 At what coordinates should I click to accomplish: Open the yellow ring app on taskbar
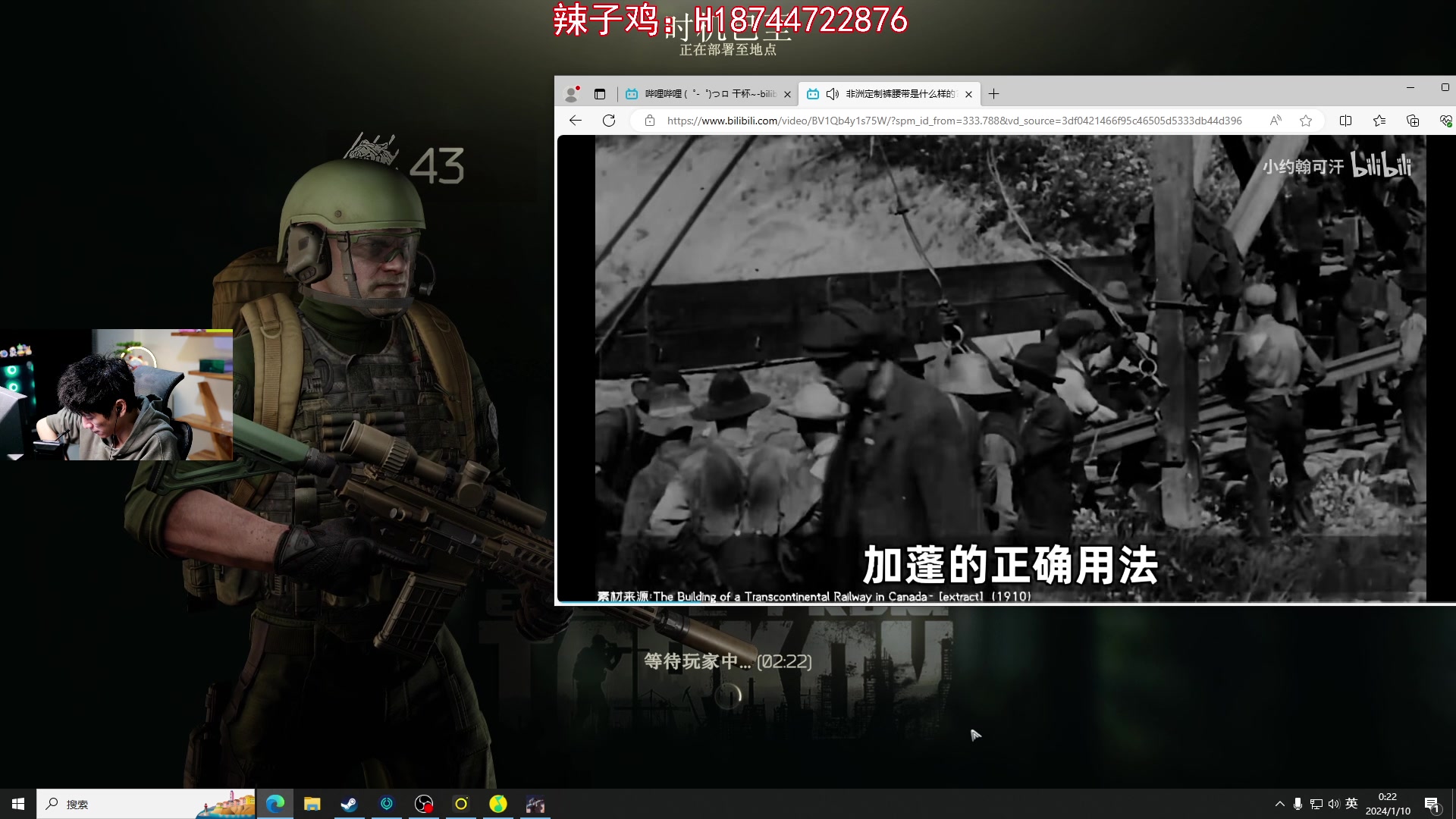(461, 804)
